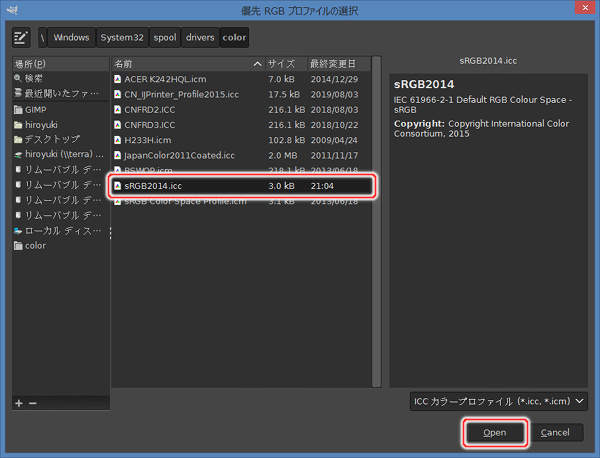
Task: Click the file list vertical scrollbar
Action: [377, 222]
